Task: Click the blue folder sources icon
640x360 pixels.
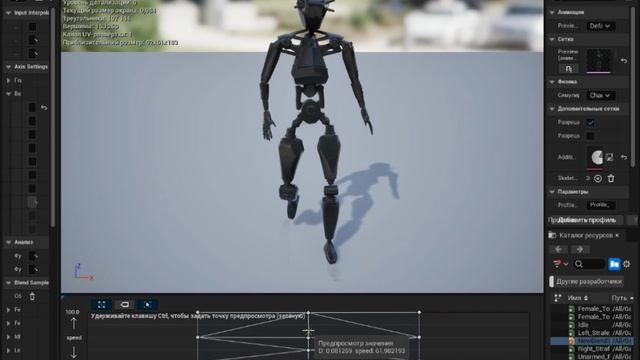Action: point(614,264)
